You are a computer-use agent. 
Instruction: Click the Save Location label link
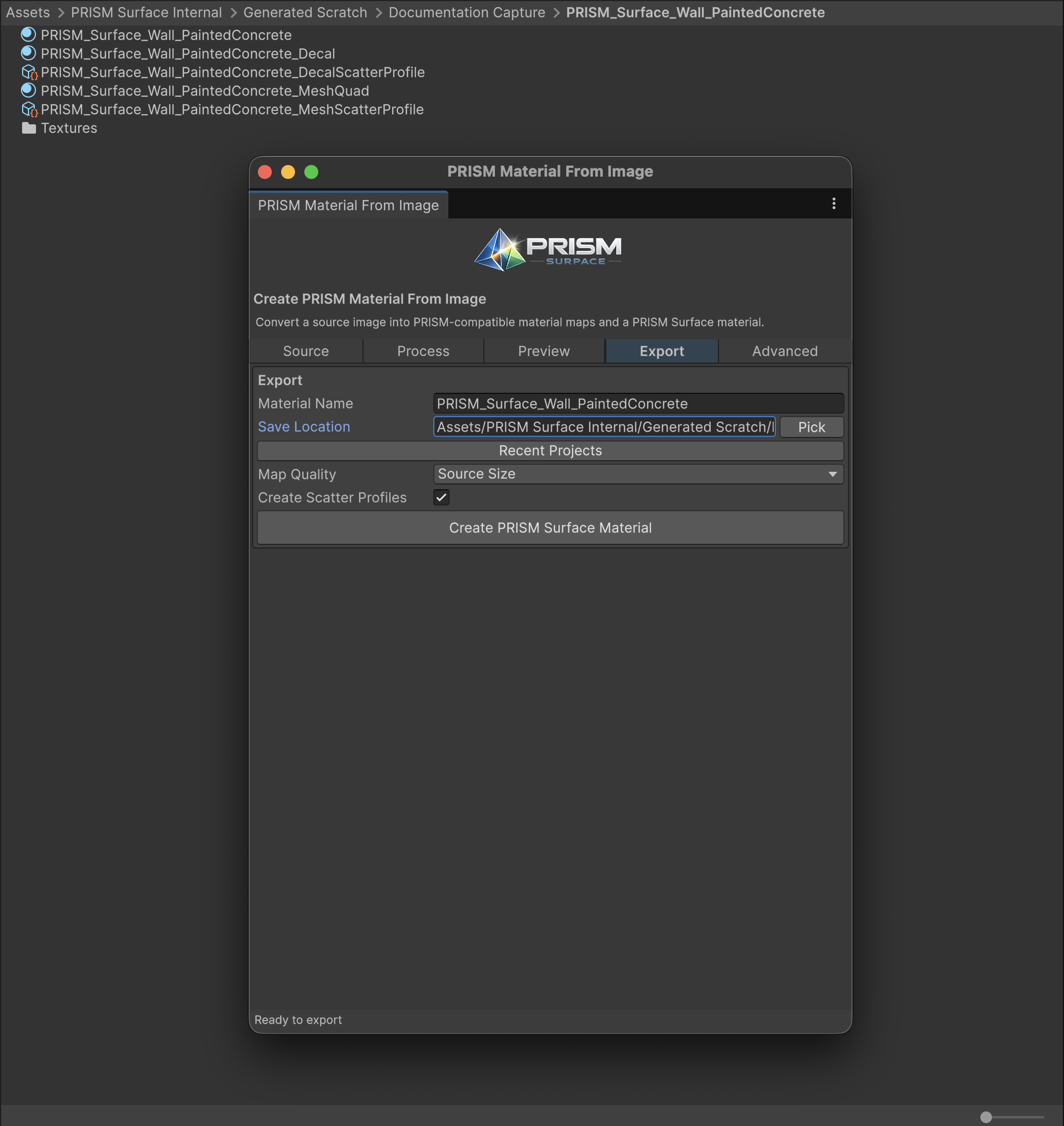click(x=304, y=427)
